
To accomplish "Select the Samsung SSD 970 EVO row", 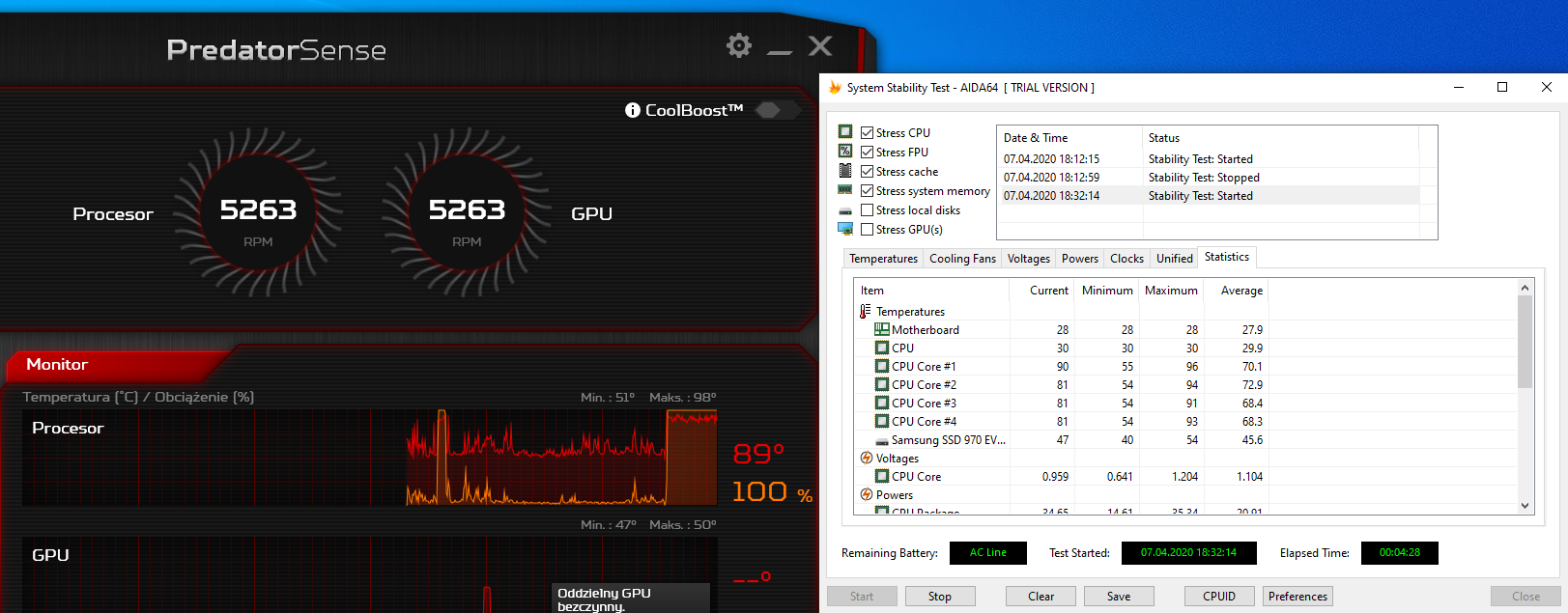I will tap(1060, 440).
